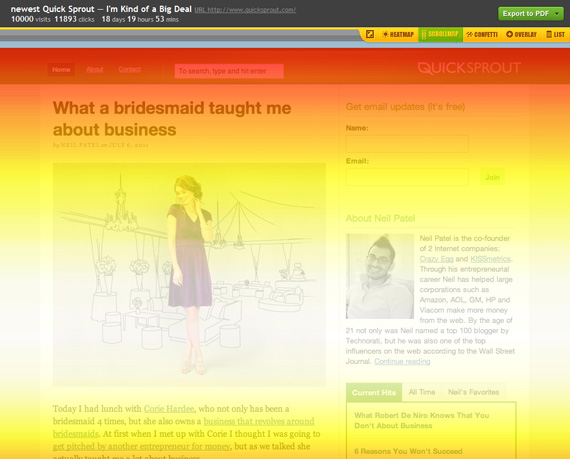The height and width of the screenshot is (459, 570).
Task: Click the Email input field
Action: coord(407,177)
